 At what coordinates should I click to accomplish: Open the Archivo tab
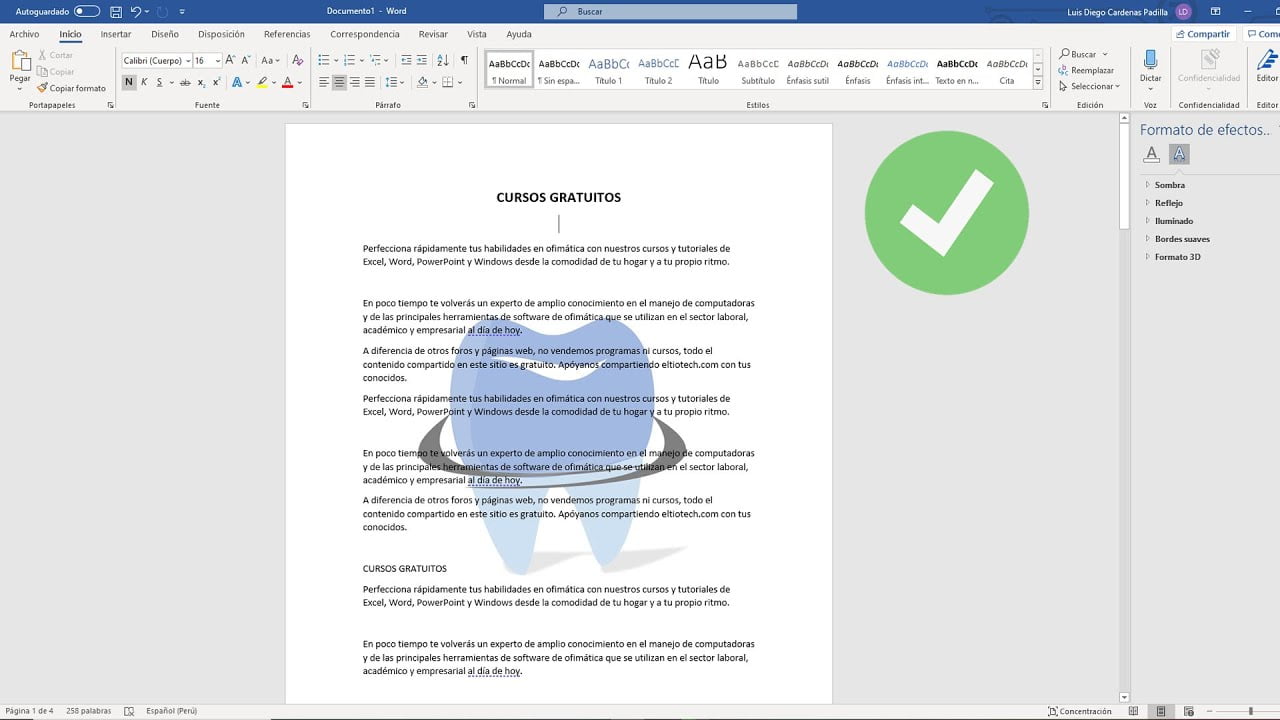pos(24,34)
